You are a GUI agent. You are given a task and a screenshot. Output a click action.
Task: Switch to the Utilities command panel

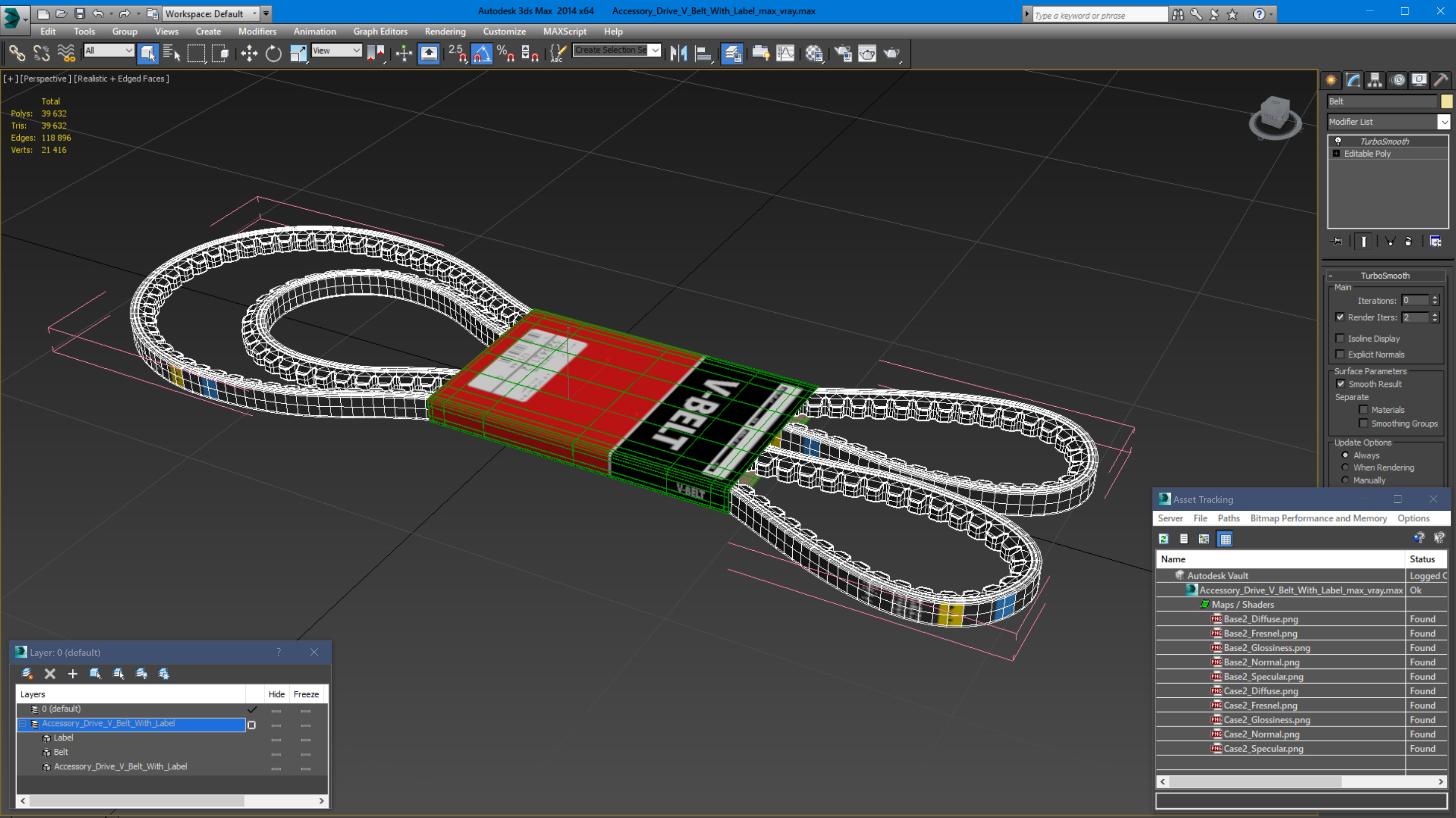tap(1441, 80)
